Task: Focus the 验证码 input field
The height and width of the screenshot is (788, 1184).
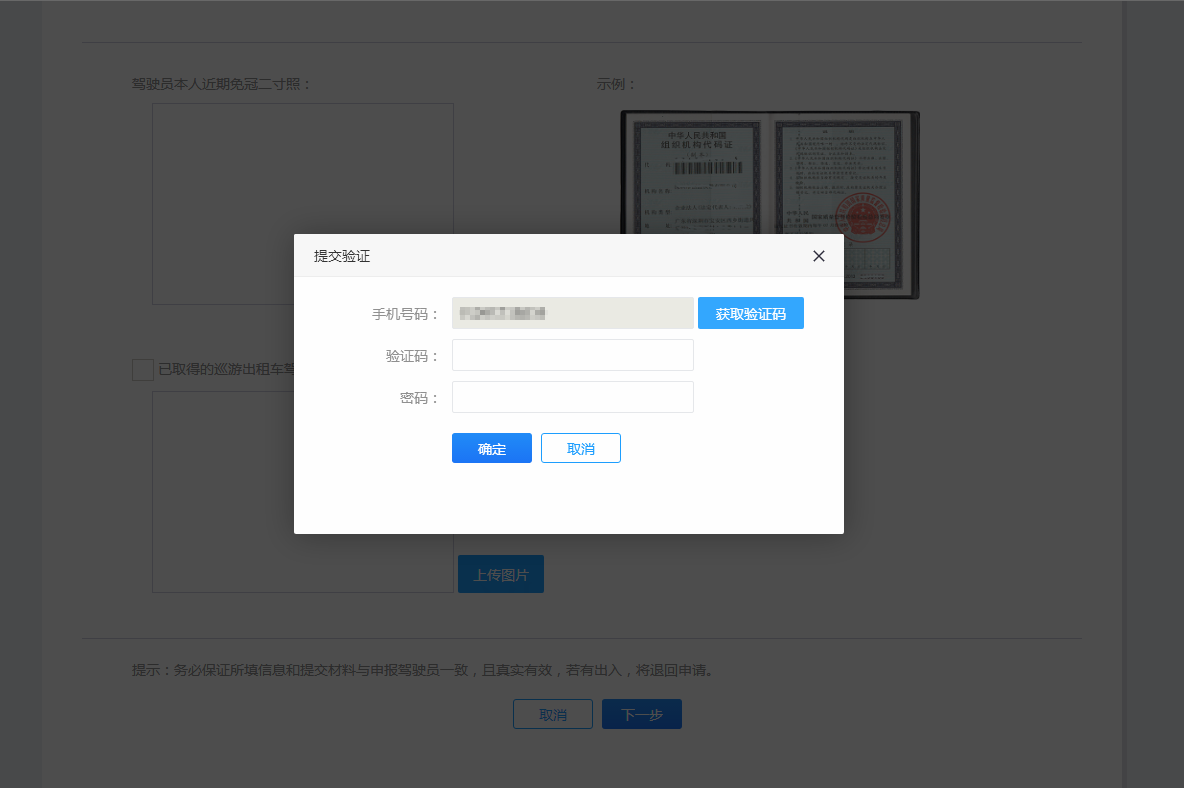Action: (572, 355)
